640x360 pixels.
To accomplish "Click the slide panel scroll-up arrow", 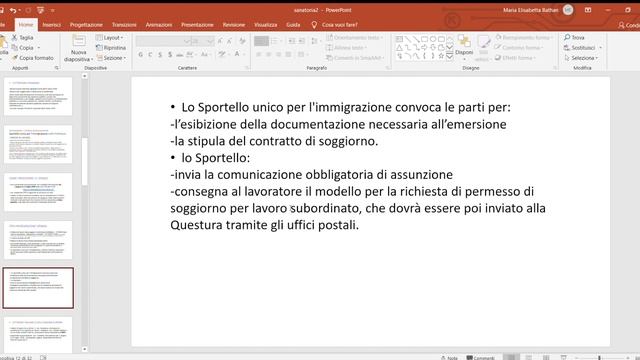I will 84,76.
